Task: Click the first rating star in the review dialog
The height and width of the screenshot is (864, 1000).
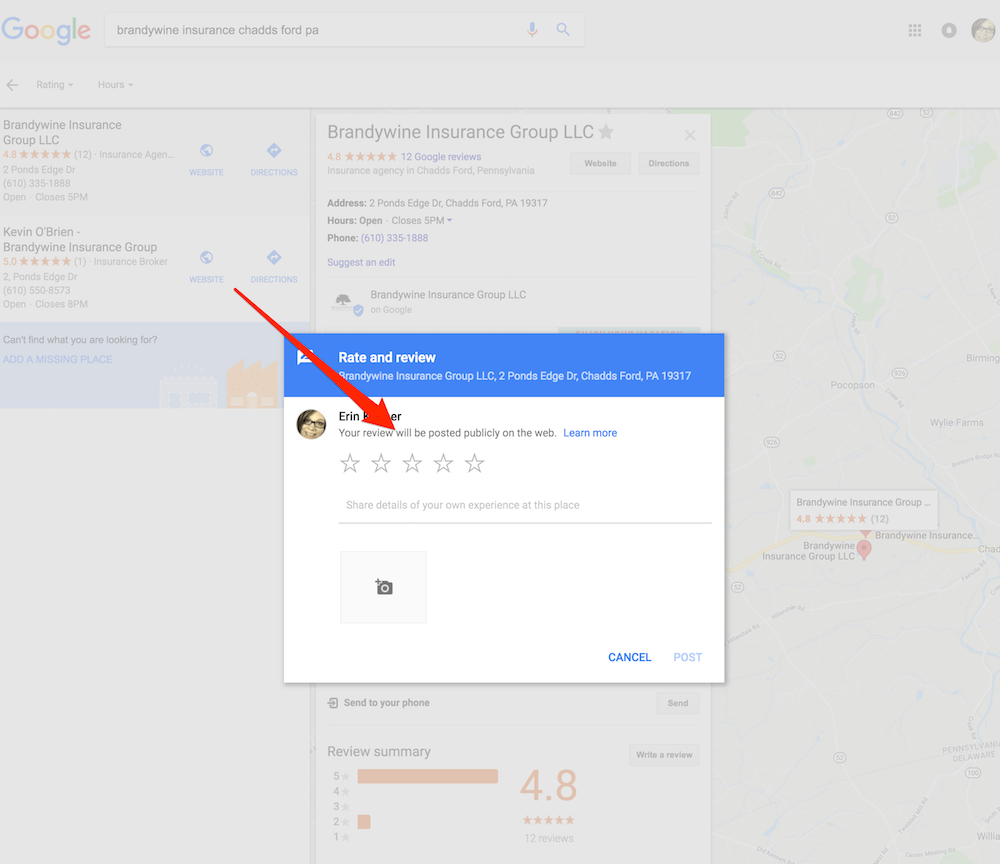Action: tap(349, 463)
